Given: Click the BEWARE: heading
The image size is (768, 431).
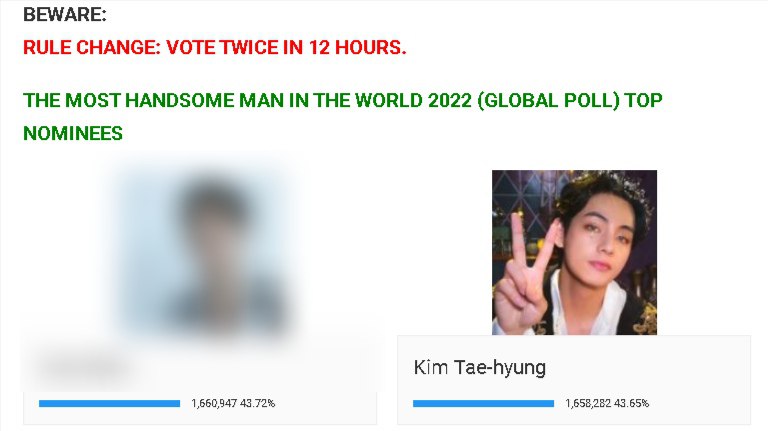Looking at the screenshot, I should (65, 14).
